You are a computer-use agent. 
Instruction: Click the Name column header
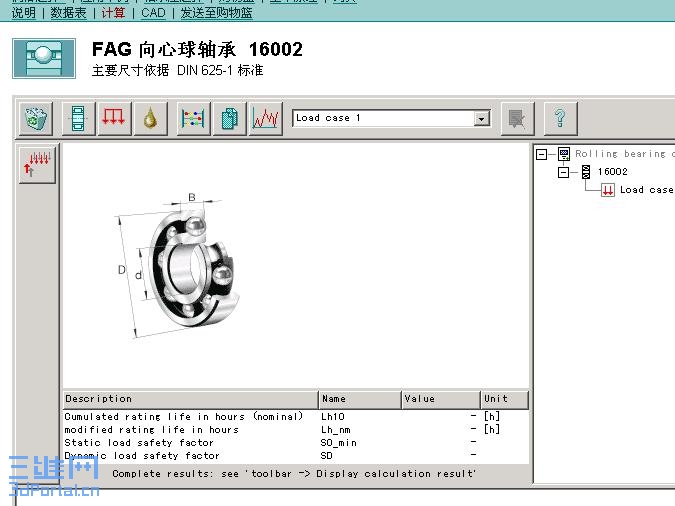point(360,399)
